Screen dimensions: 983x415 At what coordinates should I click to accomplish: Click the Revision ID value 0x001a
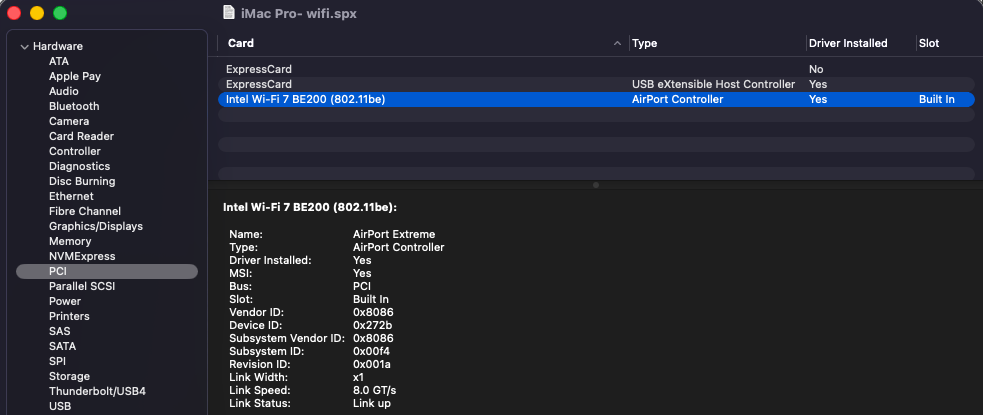click(x=372, y=364)
